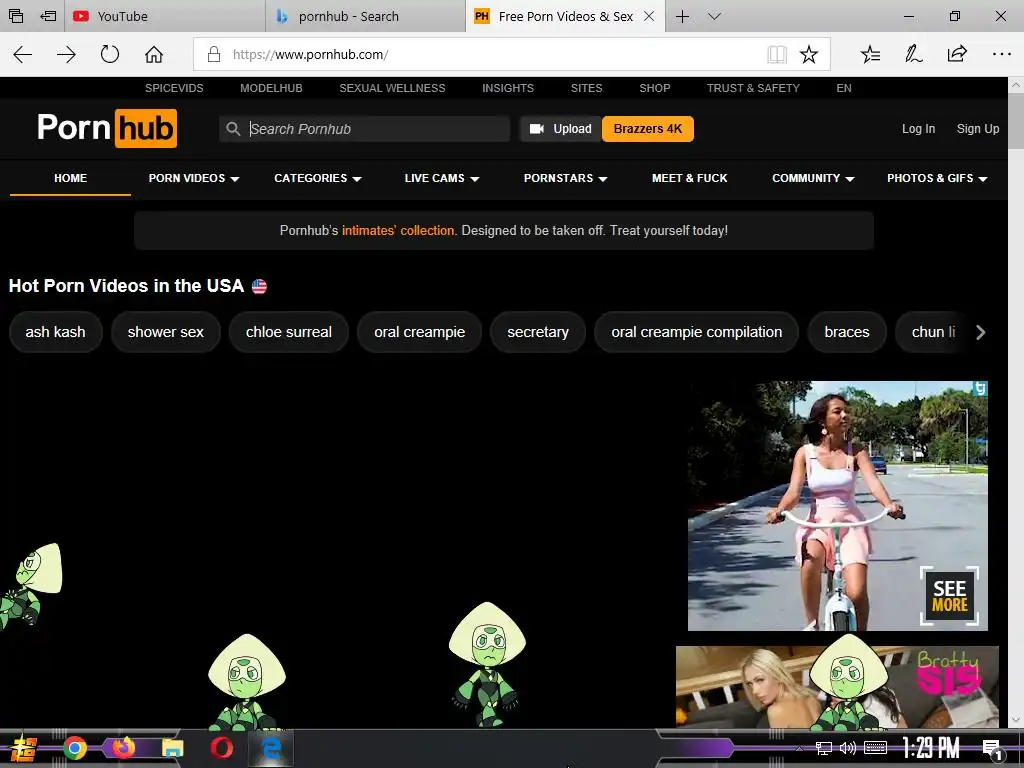The width and height of the screenshot is (1024, 768).
Task: Add web notes with the pen icon
Action: [914, 54]
